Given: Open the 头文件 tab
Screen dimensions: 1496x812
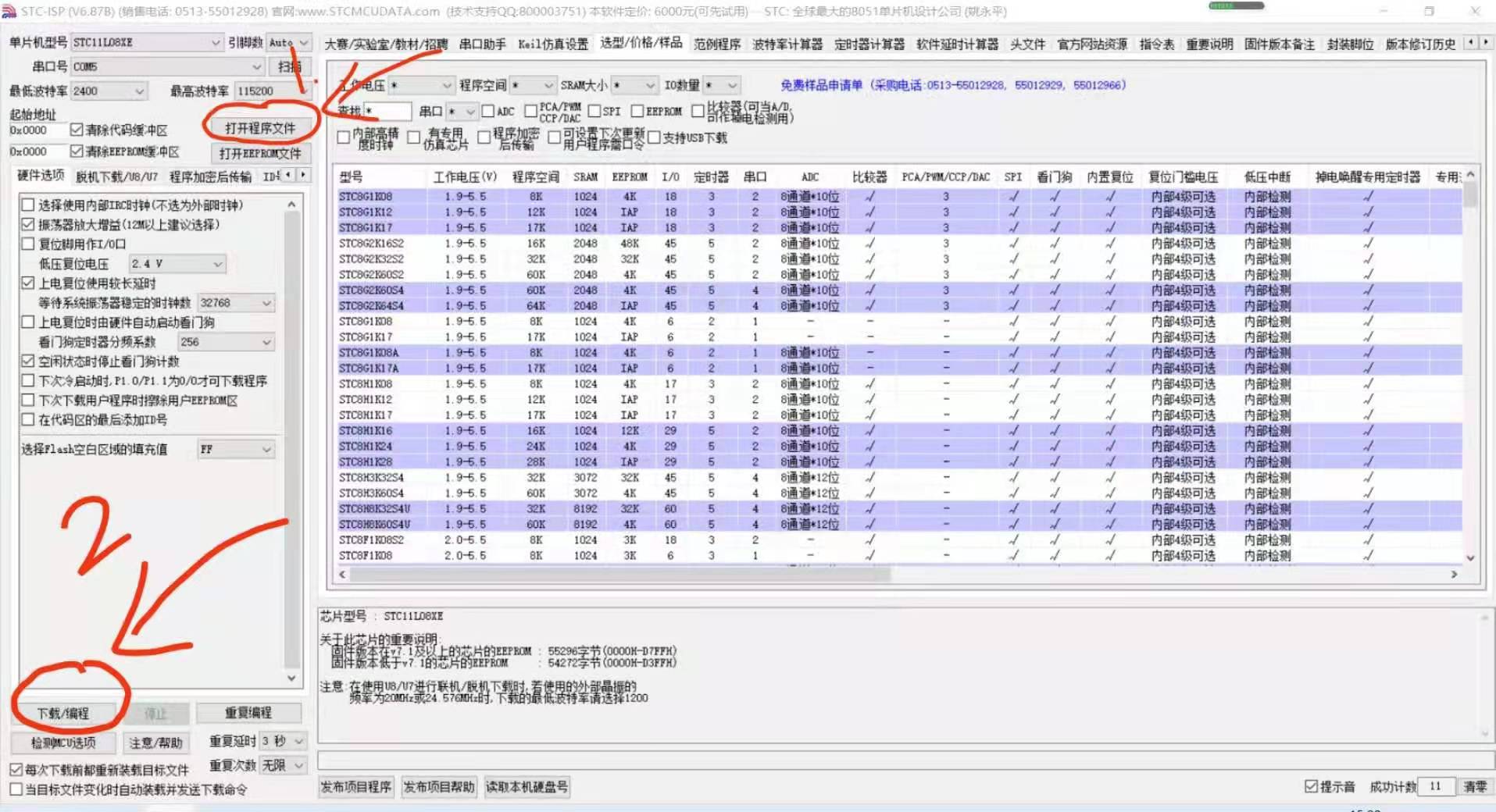Looking at the screenshot, I should 1027,45.
